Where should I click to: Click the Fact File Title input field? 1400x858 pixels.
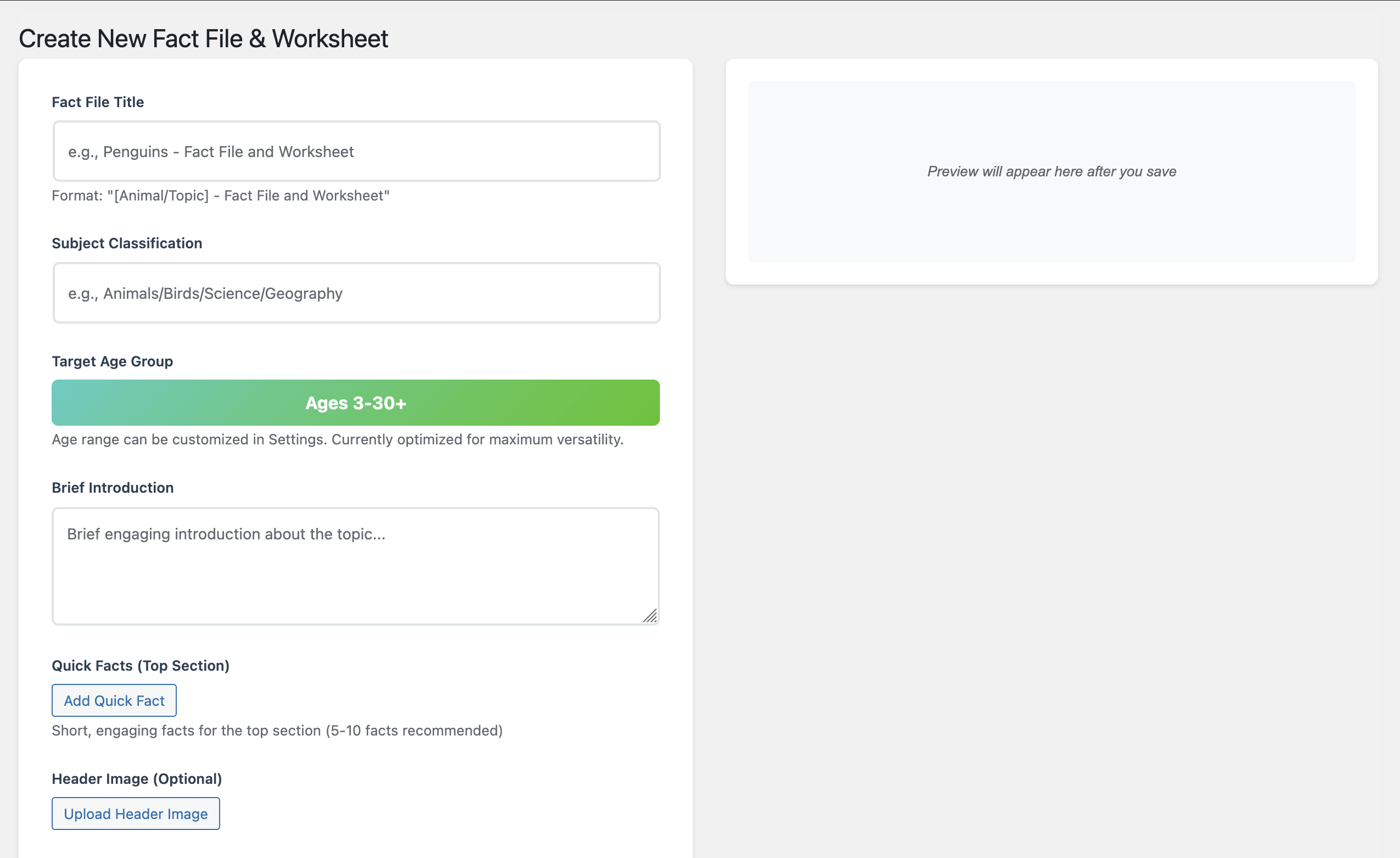tap(356, 151)
